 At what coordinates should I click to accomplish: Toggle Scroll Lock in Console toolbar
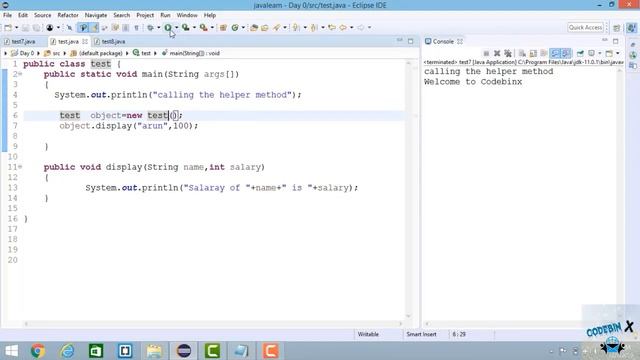533,53
